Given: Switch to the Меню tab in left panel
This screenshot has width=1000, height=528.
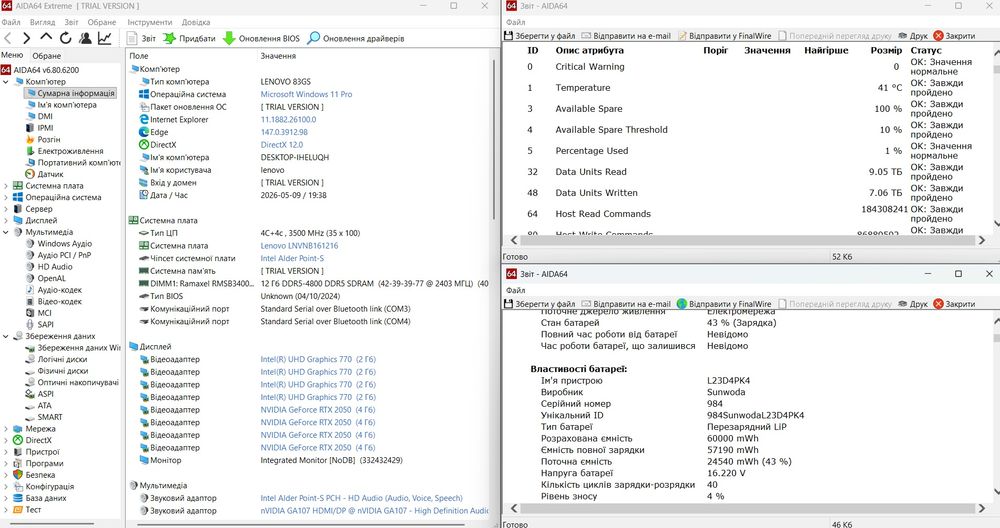Looking at the screenshot, I should (x=12, y=55).
